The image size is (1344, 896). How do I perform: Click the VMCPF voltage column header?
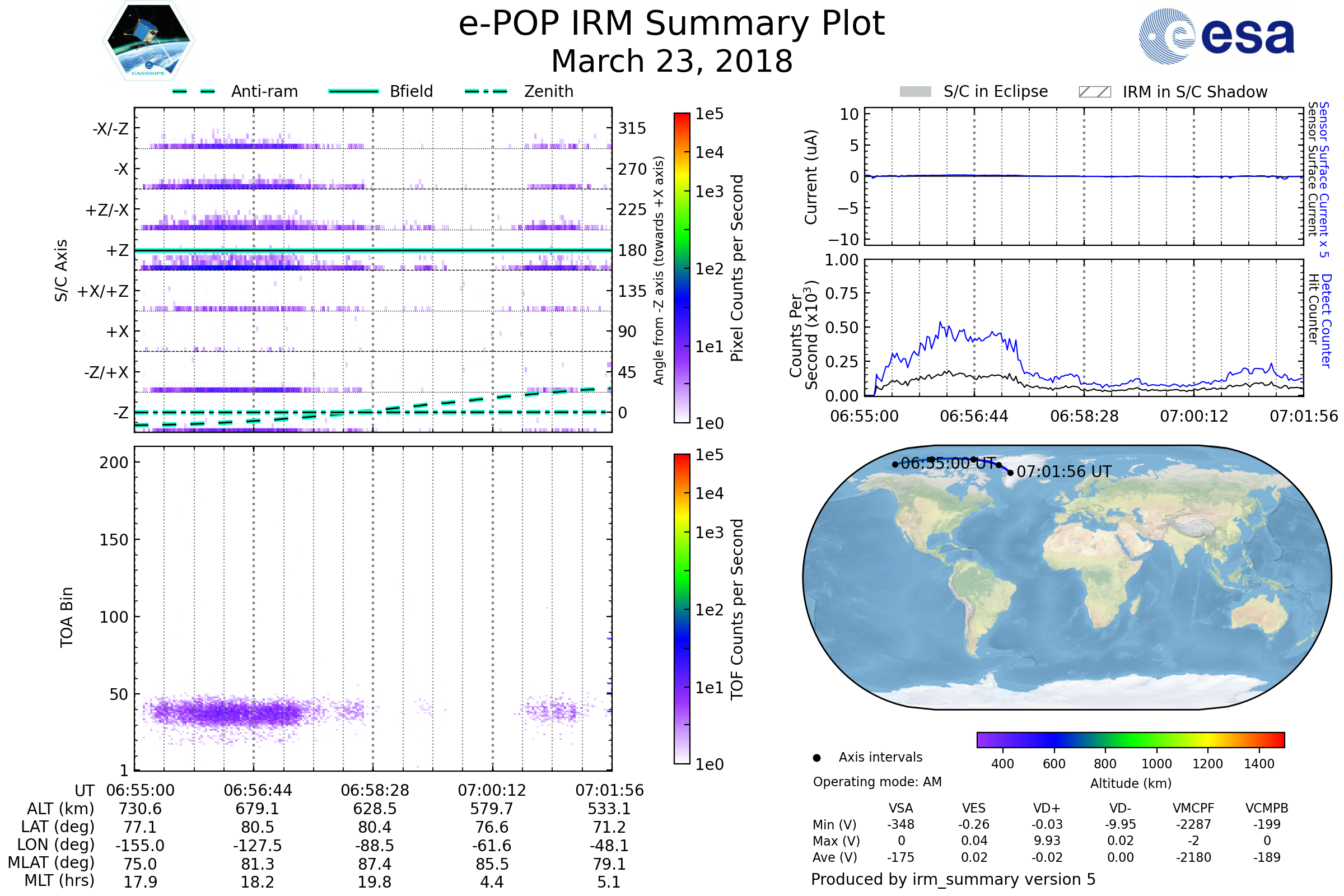pyautogui.click(x=1193, y=808)
